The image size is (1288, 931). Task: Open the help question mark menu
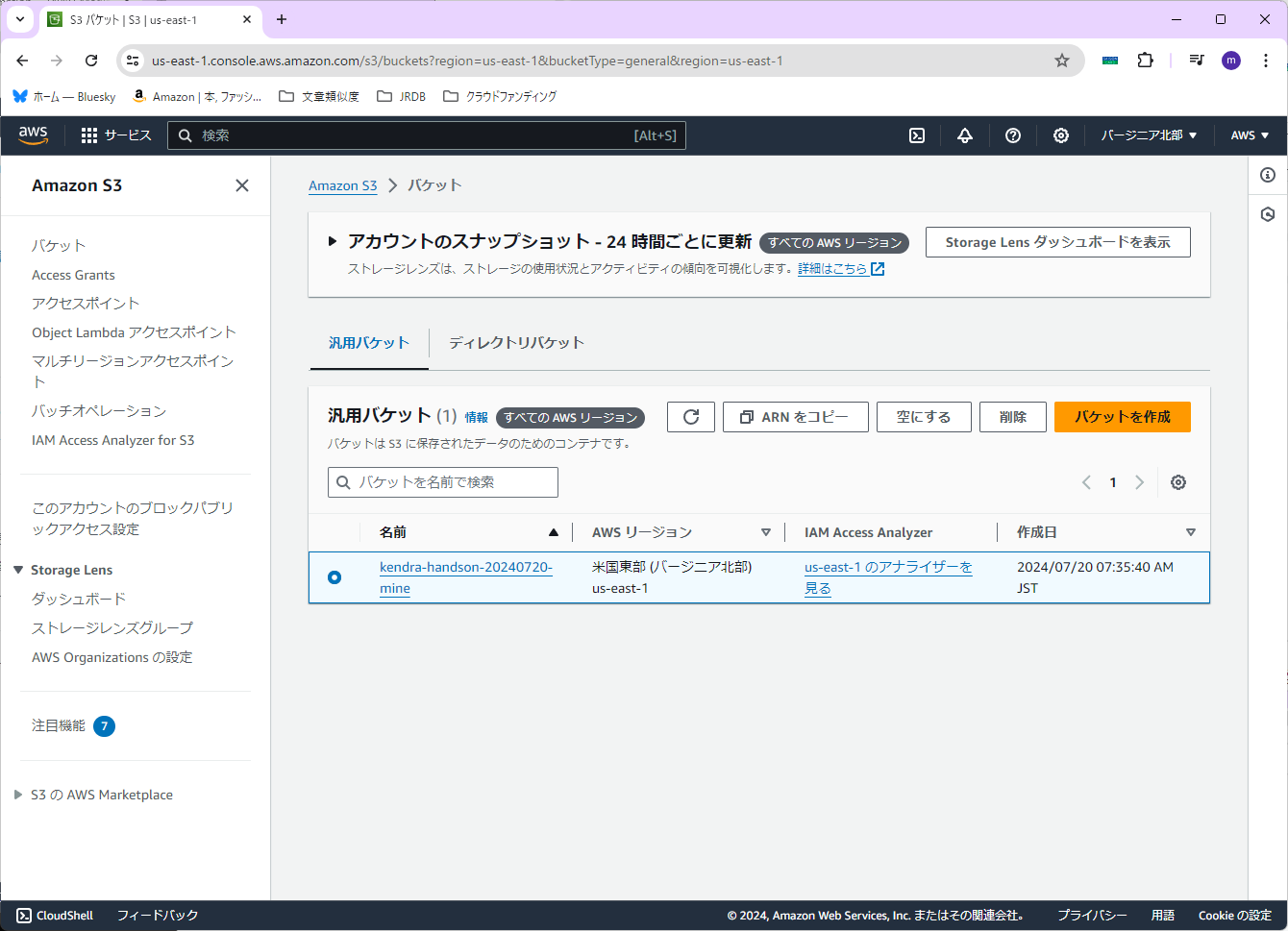click(1013, 135)
